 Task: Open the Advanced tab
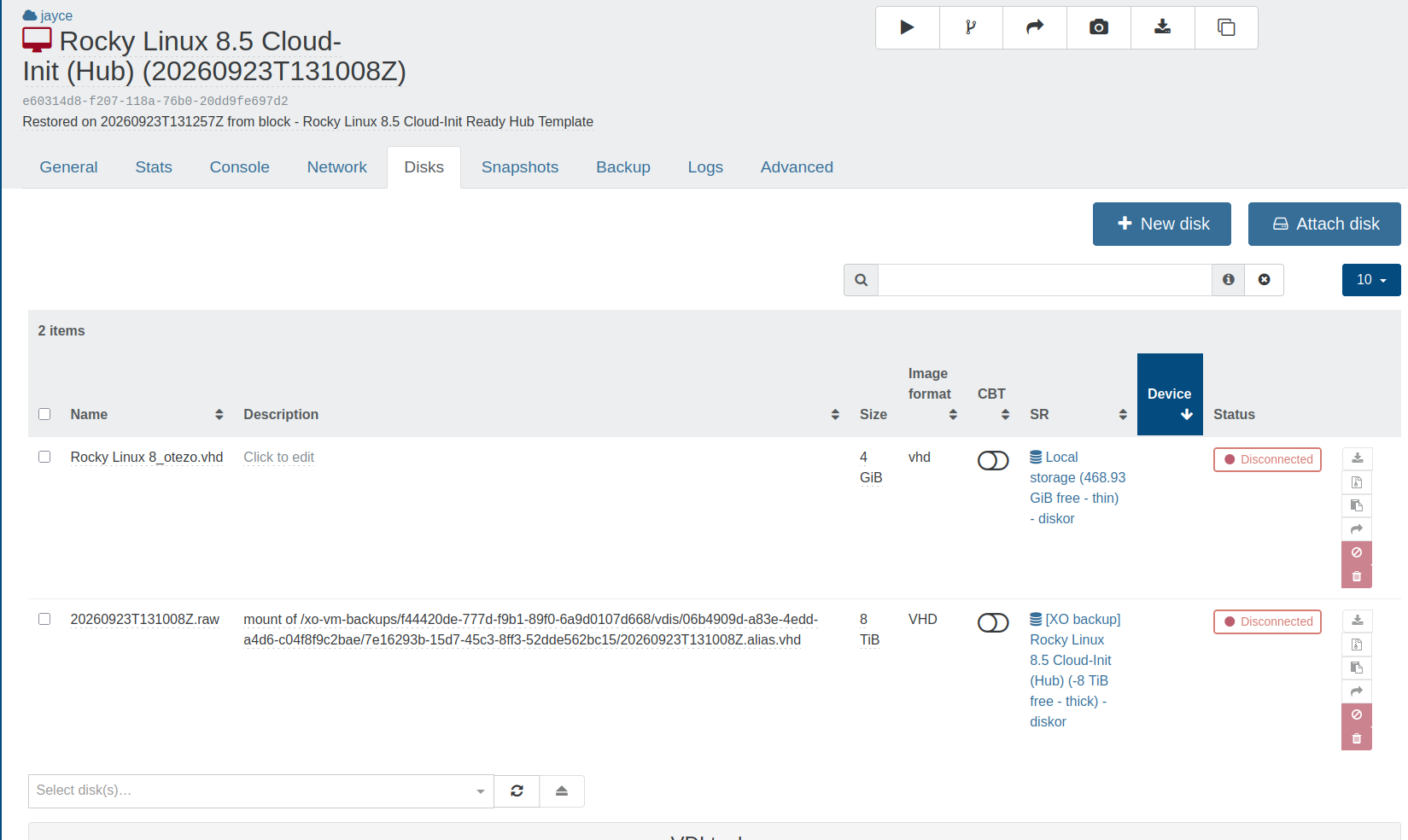(797, 167)
